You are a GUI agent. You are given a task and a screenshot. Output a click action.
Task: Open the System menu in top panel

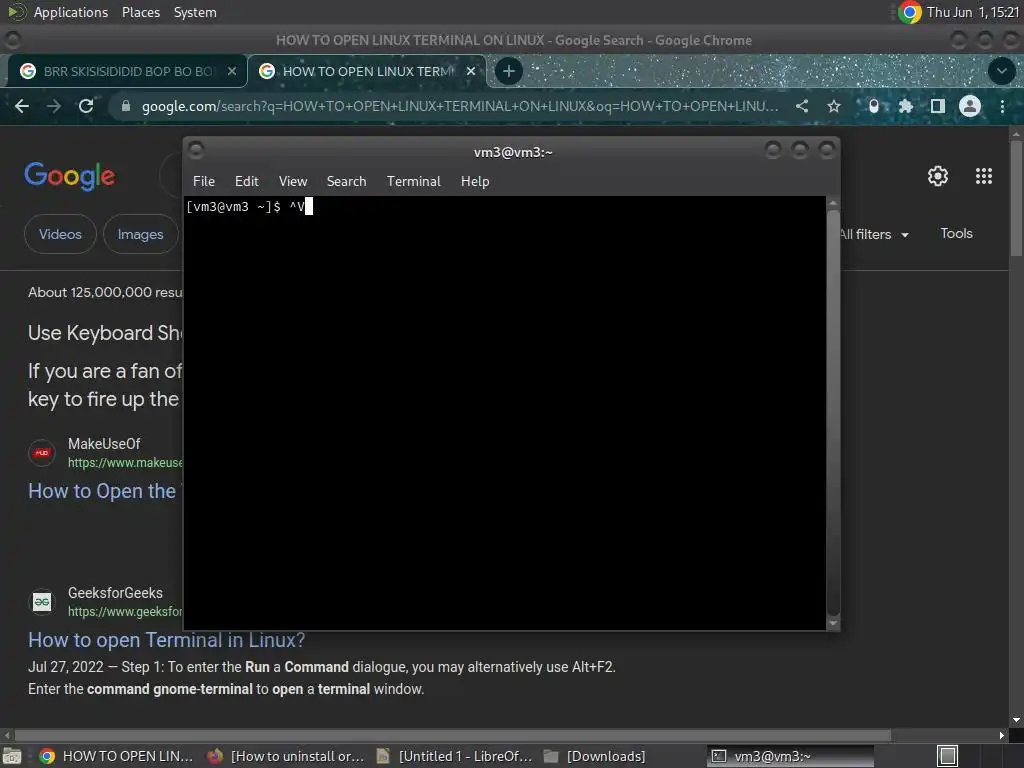tap(195, 12)
